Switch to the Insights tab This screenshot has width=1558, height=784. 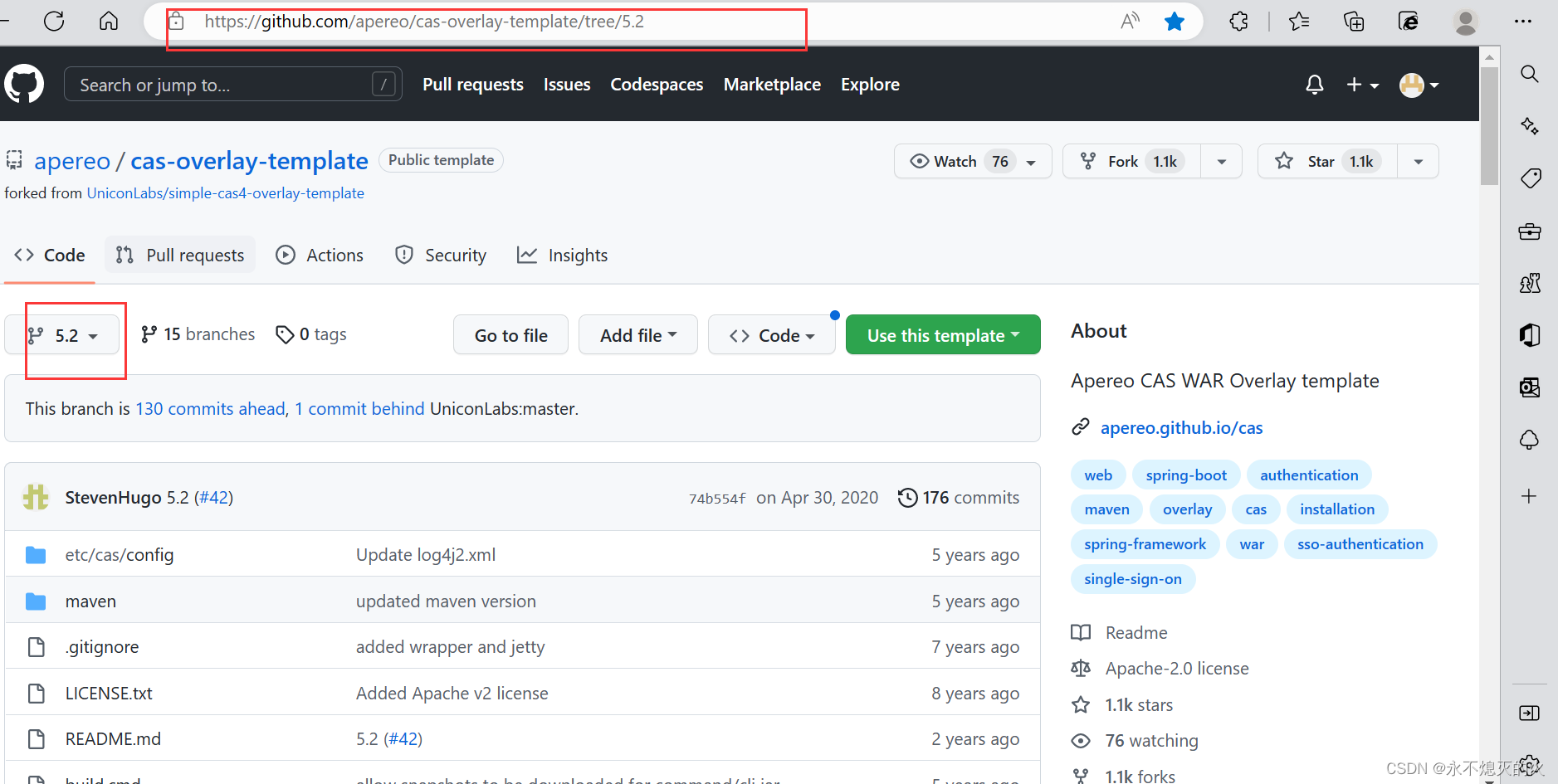click(562, 255)
